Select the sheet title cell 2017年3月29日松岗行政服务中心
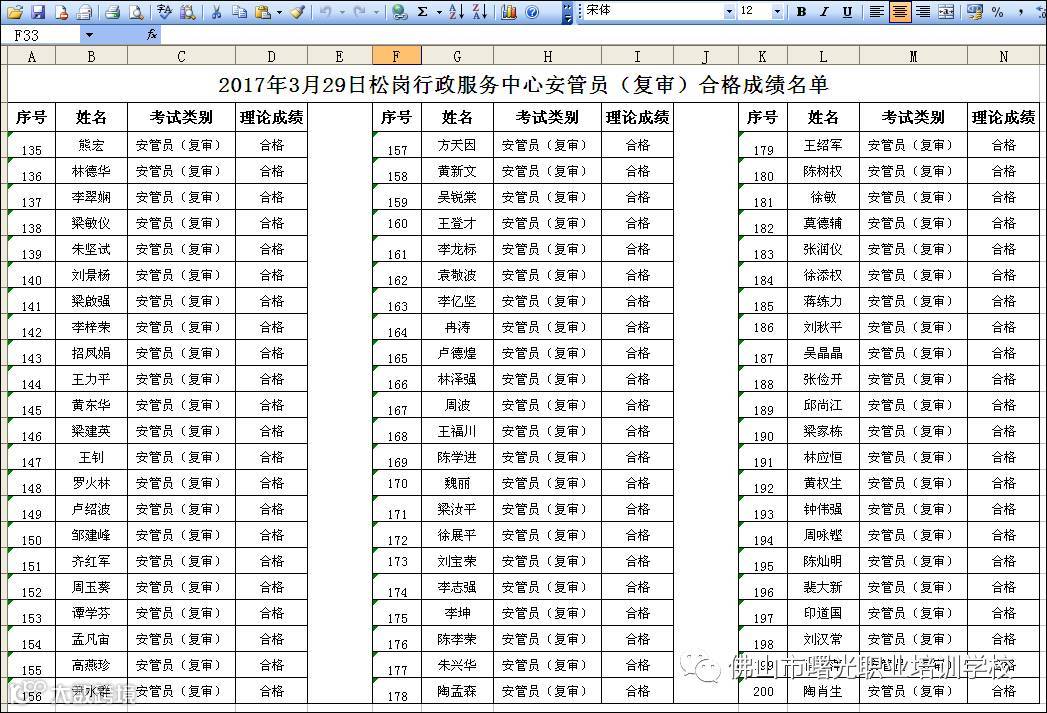 point(524,84)
